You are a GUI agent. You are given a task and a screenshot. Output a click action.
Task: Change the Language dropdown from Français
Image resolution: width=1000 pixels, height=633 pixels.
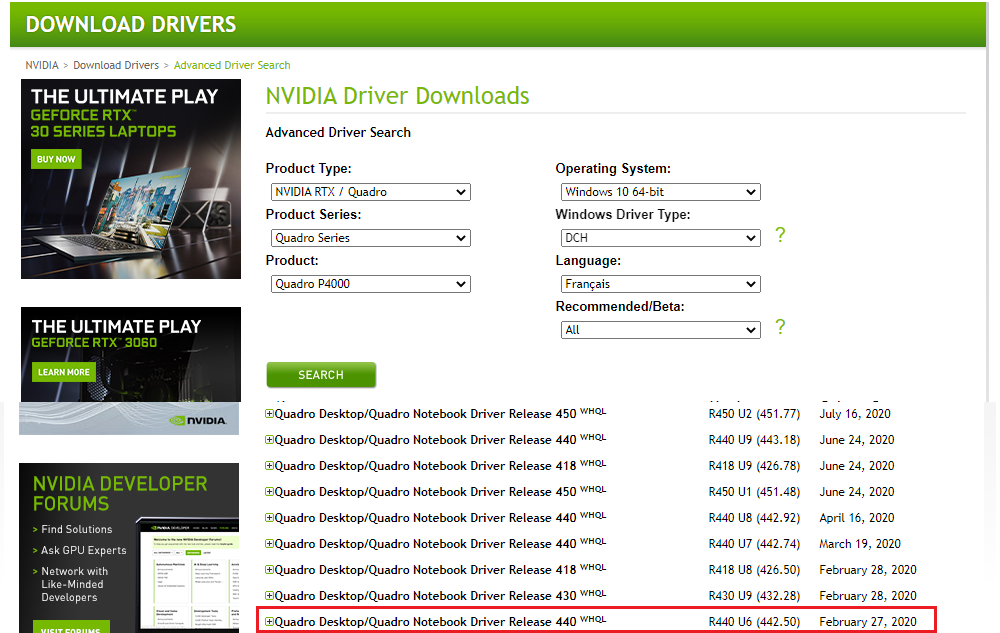tap(660, 284)
